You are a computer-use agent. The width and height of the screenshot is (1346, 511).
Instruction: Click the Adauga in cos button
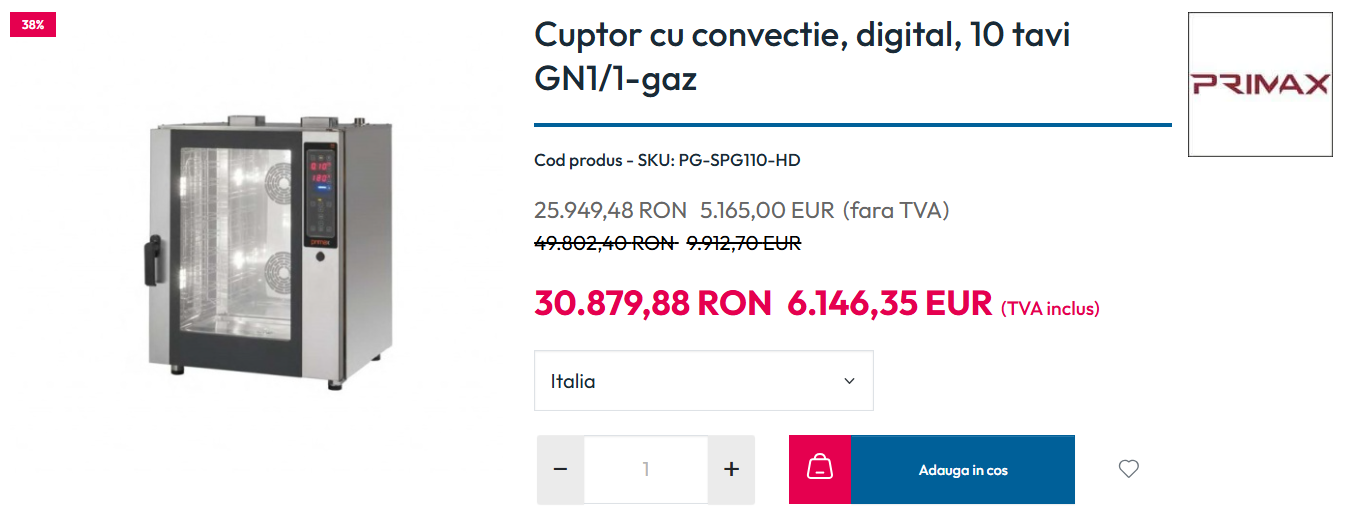click(x=963, y=469)
